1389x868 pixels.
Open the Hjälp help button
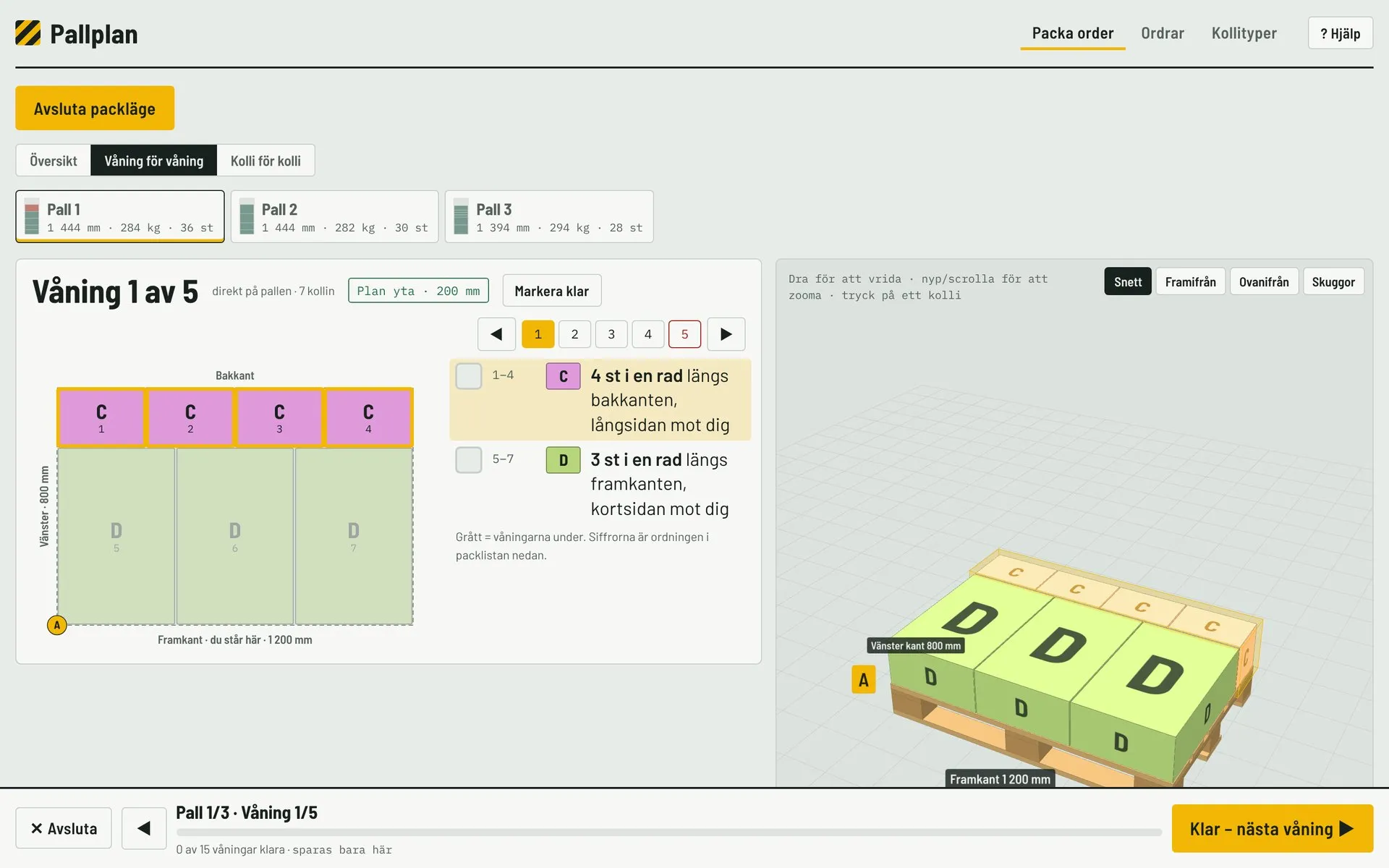point(1340,33)
